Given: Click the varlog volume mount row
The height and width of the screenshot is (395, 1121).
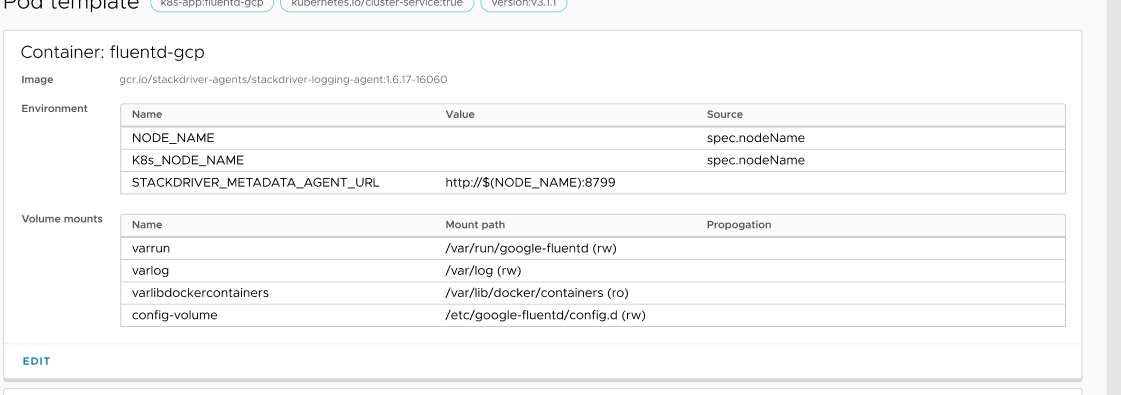Looking at the screenshot, I should [x=593, y=270].
